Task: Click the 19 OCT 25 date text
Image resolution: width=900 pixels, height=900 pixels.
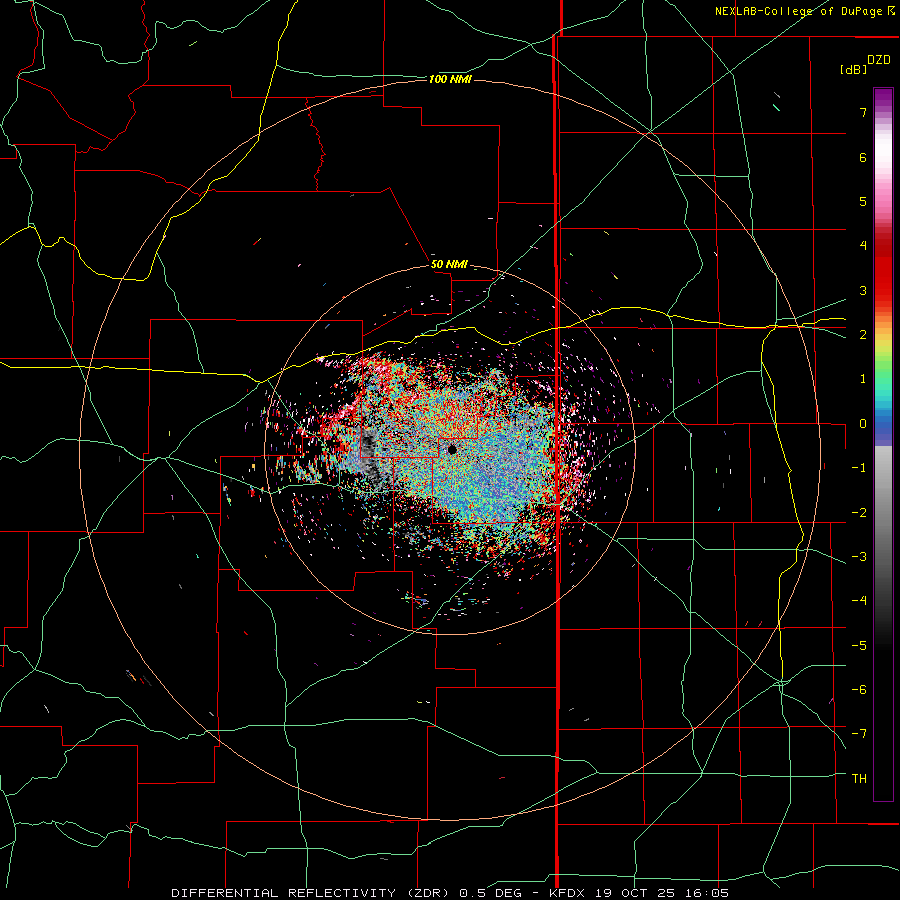Action: [637, 893]
